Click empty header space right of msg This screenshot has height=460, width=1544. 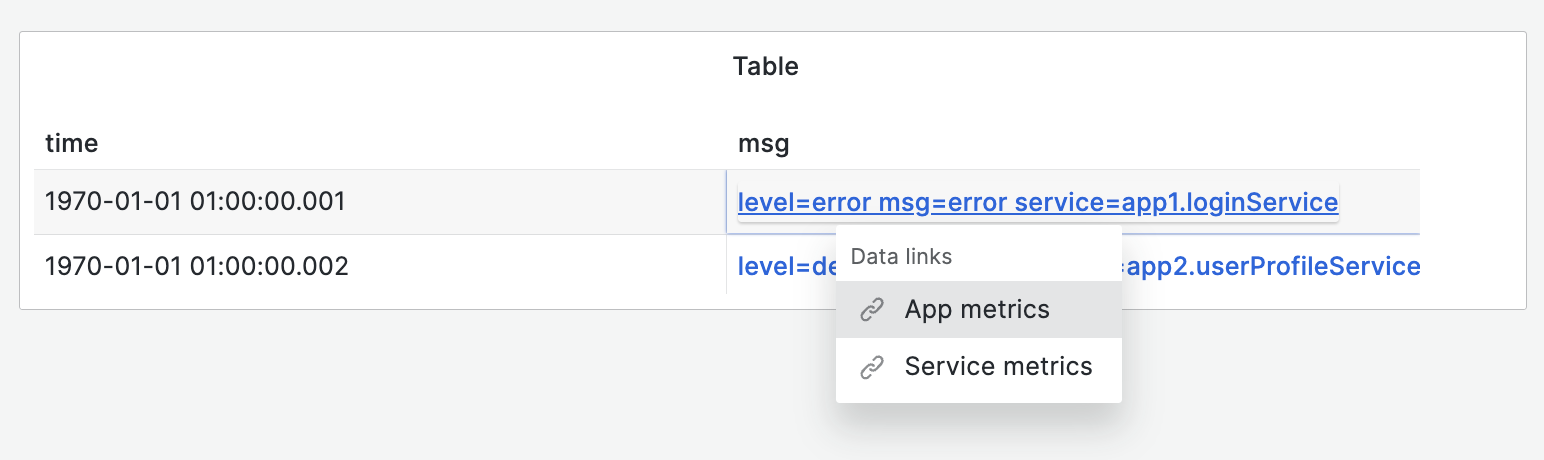(1100, 144)
